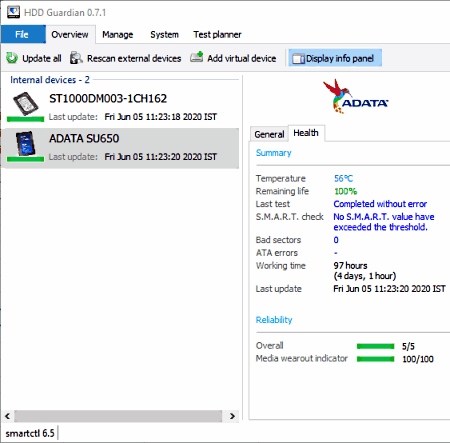Open the Test planner tab

[217, 34]
